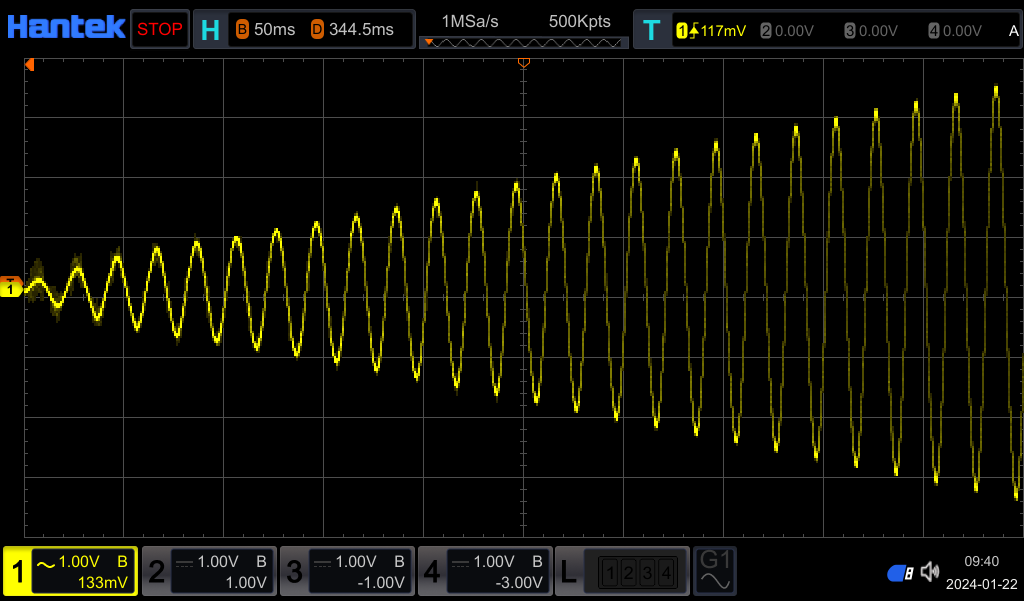Select the 50ms timebase scale value
The image size is (1024, 601).
(x=266, y=30)
